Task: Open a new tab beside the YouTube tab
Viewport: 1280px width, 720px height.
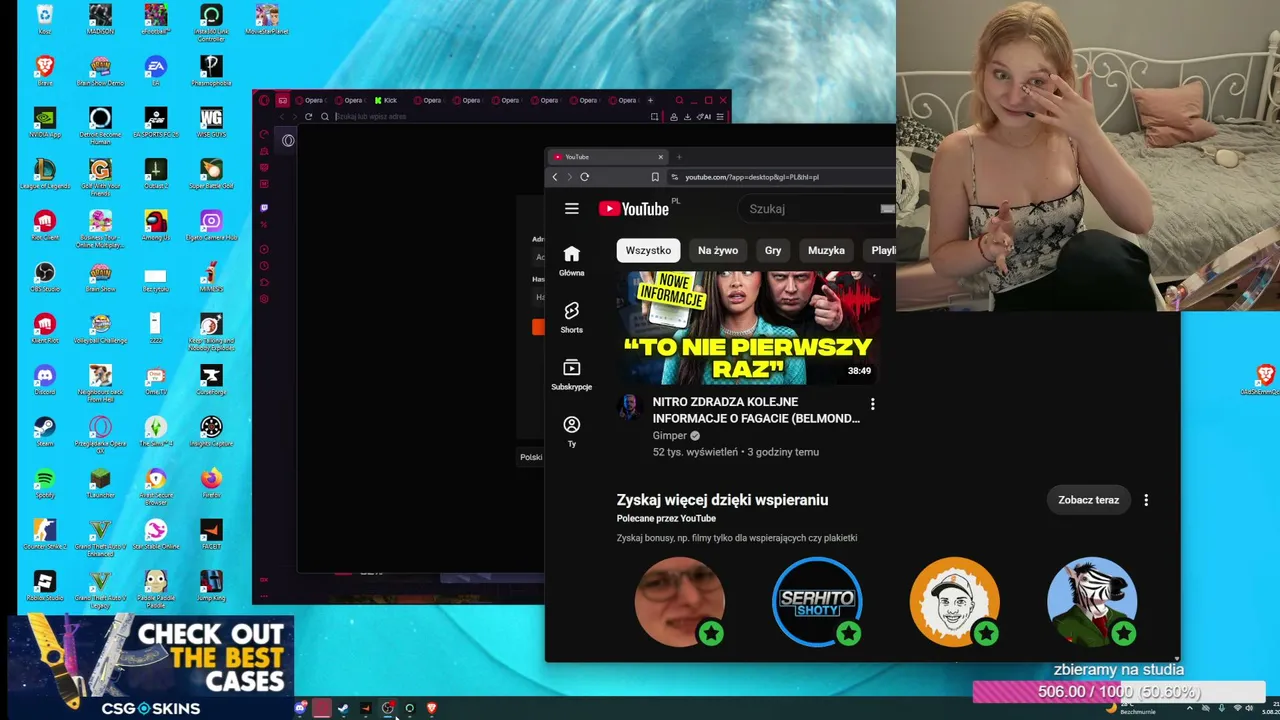Action: click(679, 157)
